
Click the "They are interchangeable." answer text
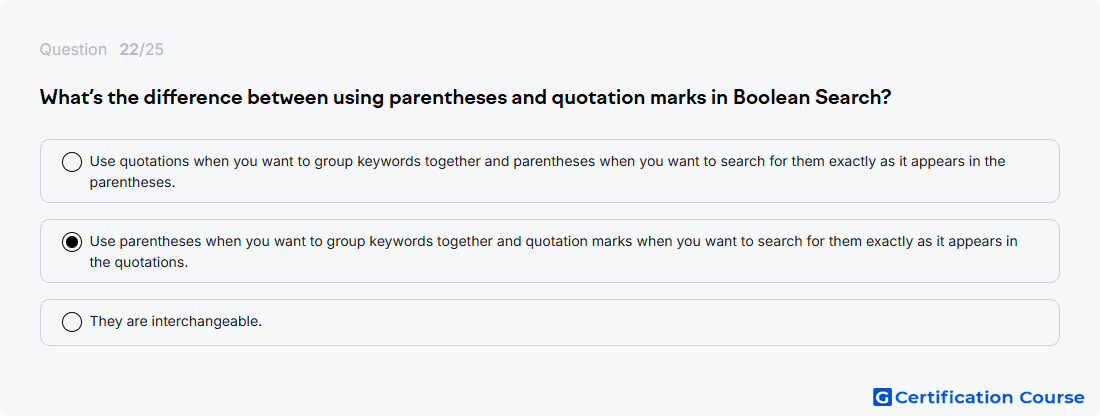pos(175,322)
